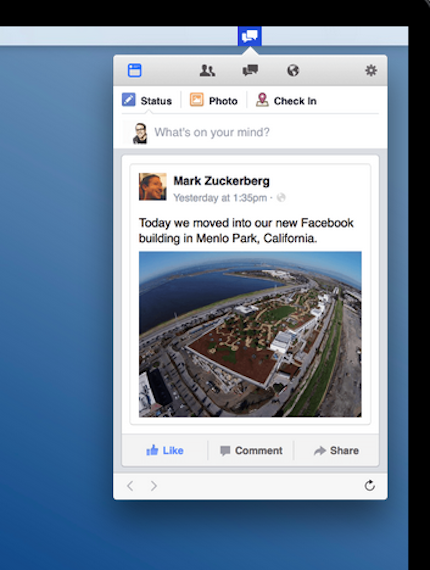
Task: Like Mark Zuckerberg's post
Action: tap(165, 450)
